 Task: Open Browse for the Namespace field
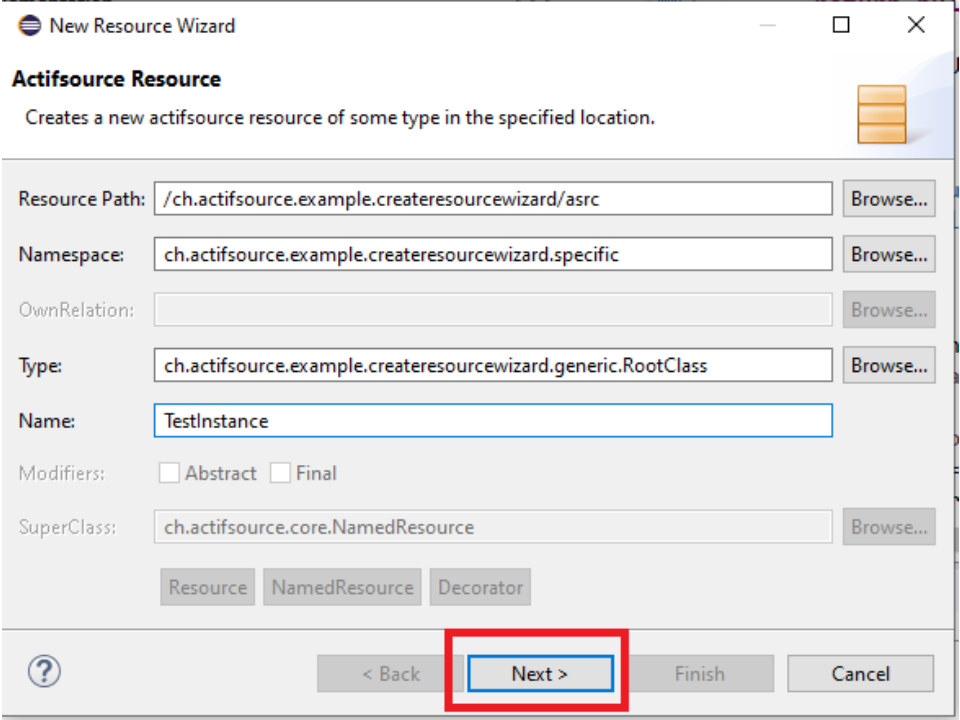click(888, 255)
